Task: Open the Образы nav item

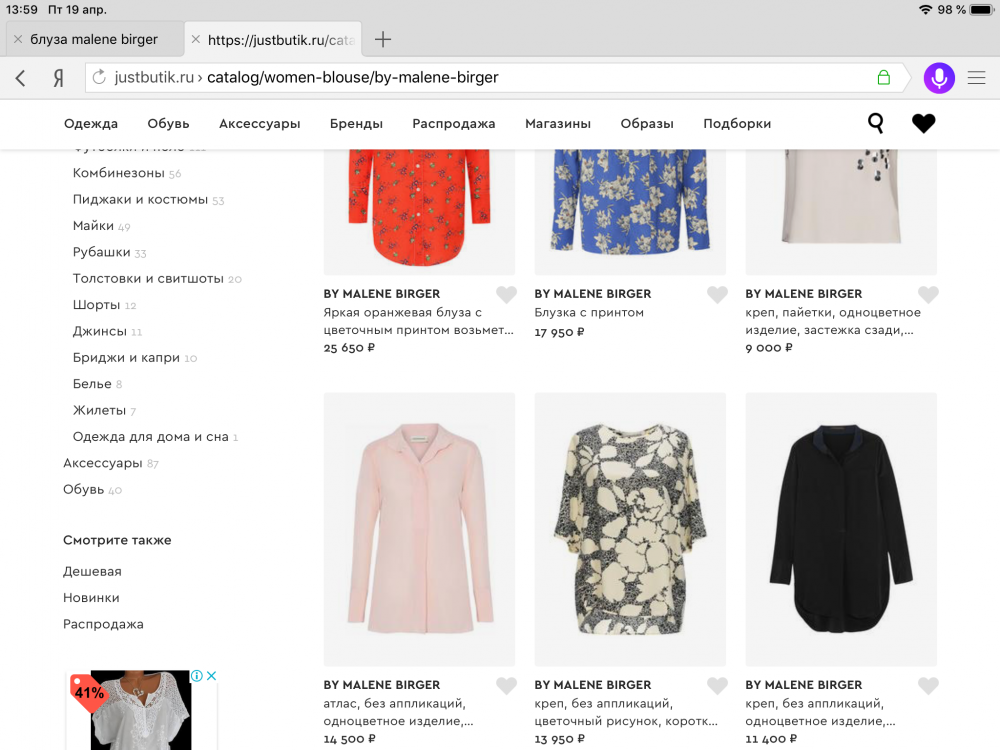Action: (x=647, y=124)
